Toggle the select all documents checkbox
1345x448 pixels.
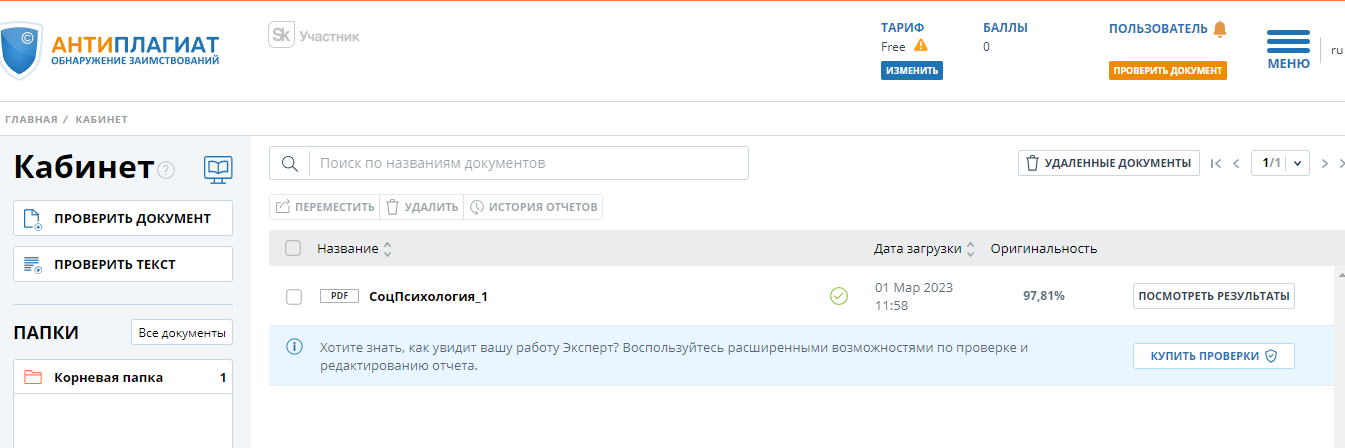[x=293, y=248]
